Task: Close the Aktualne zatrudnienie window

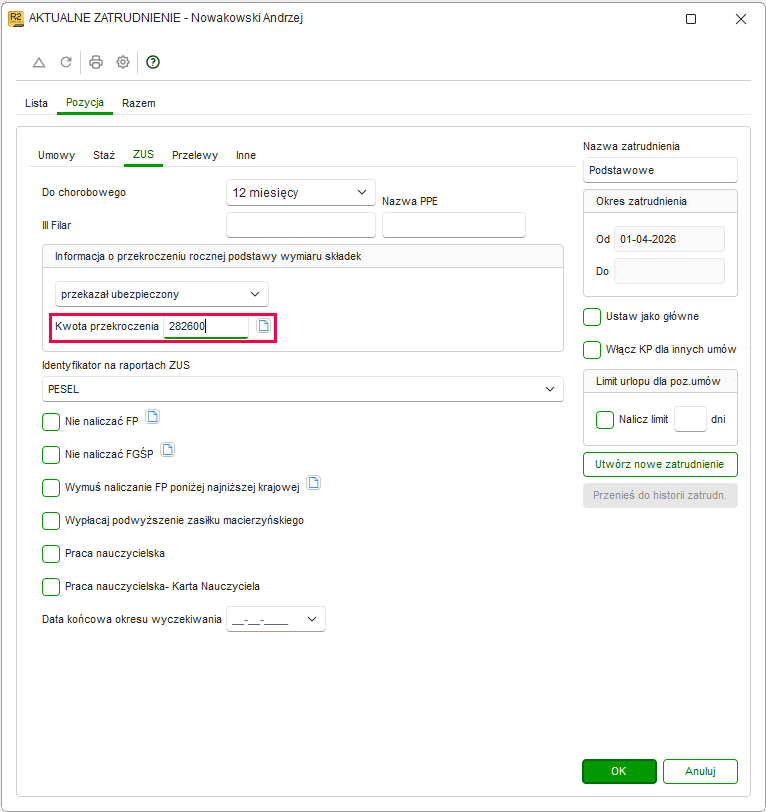Action: pos(741,19)
